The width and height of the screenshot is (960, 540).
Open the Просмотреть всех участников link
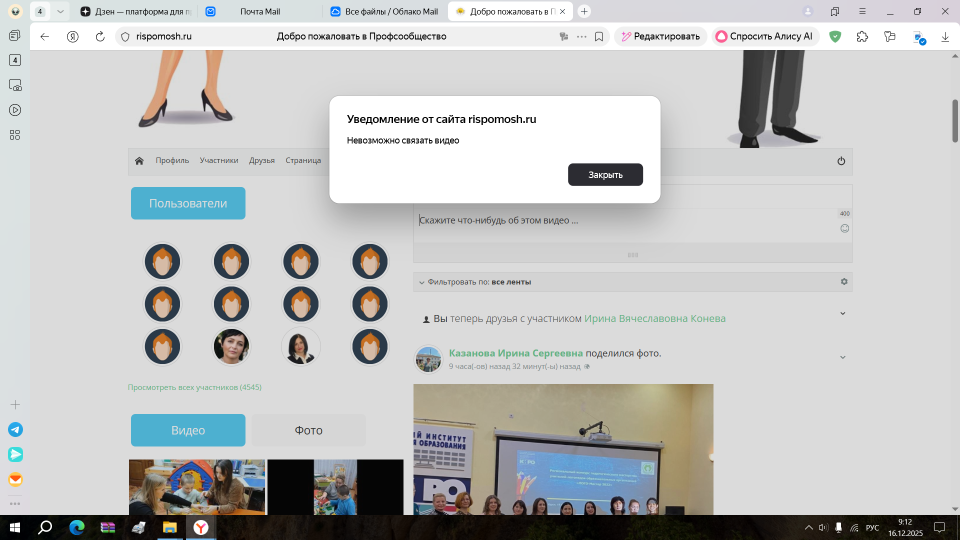194,387
